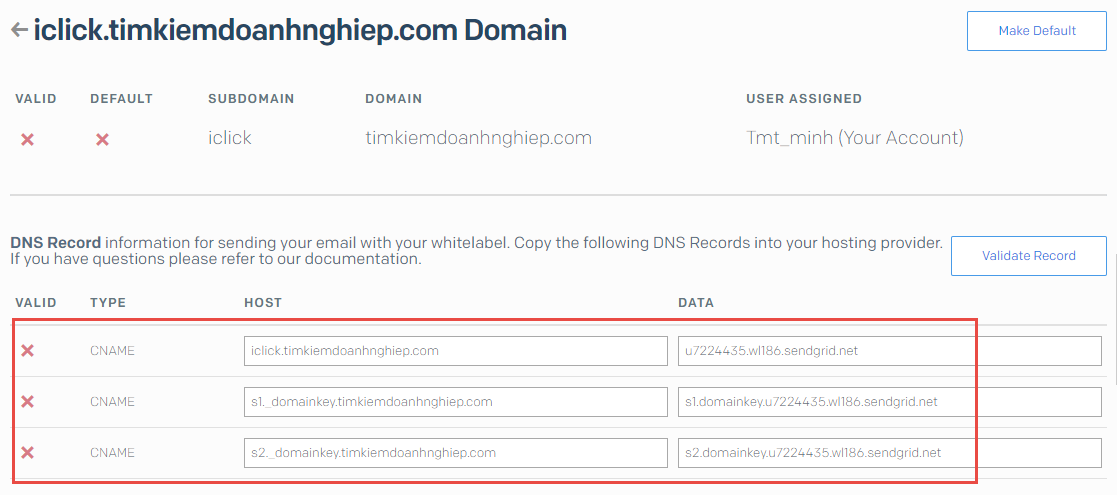The image size is (1117, 495).
Task: Click the HOST column header
Action: click(263, 303)
